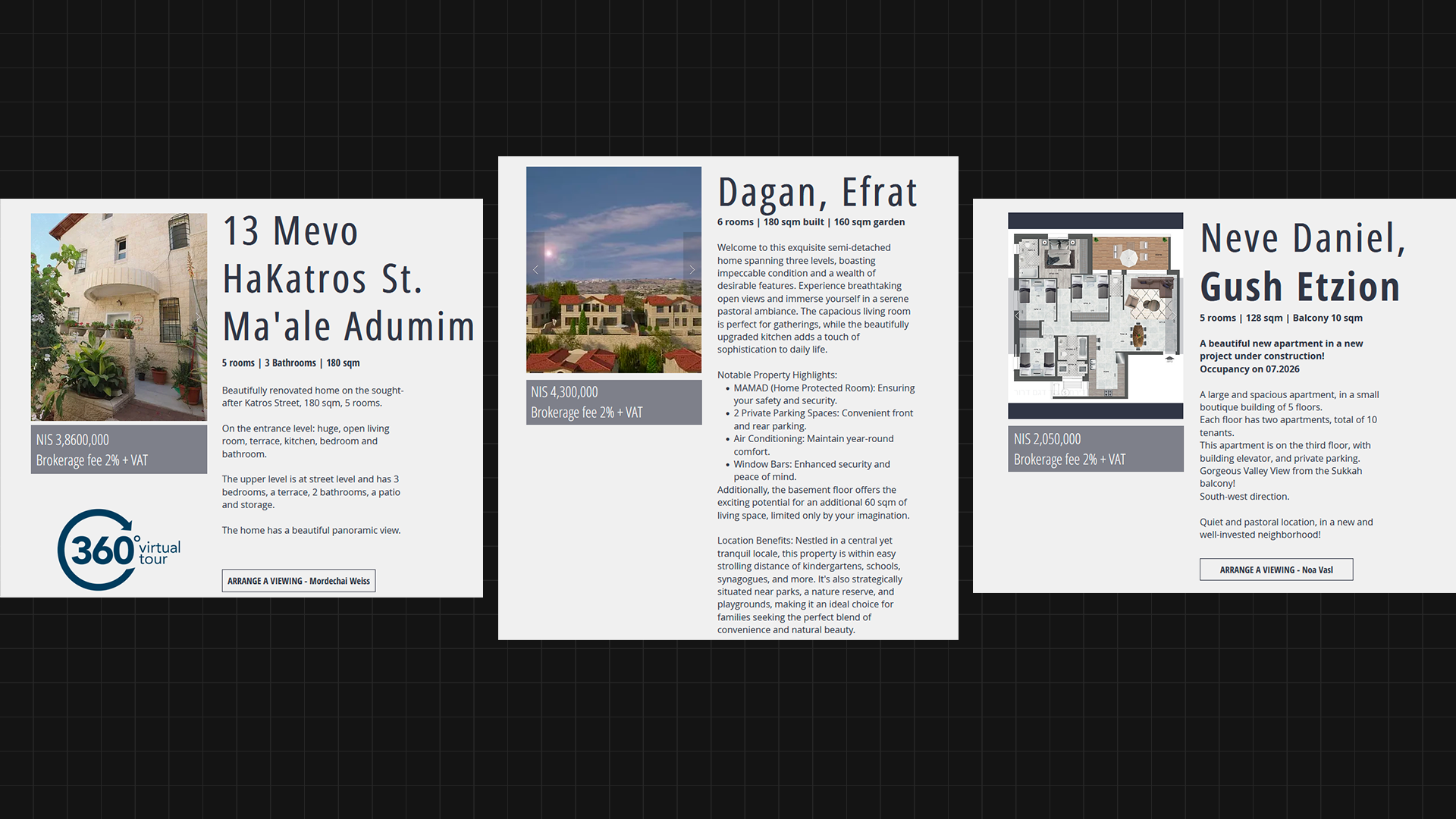Click the Dagan, Efrat heading
Viewport: 1456px width, 819px height.
click(x=817, y=192)
